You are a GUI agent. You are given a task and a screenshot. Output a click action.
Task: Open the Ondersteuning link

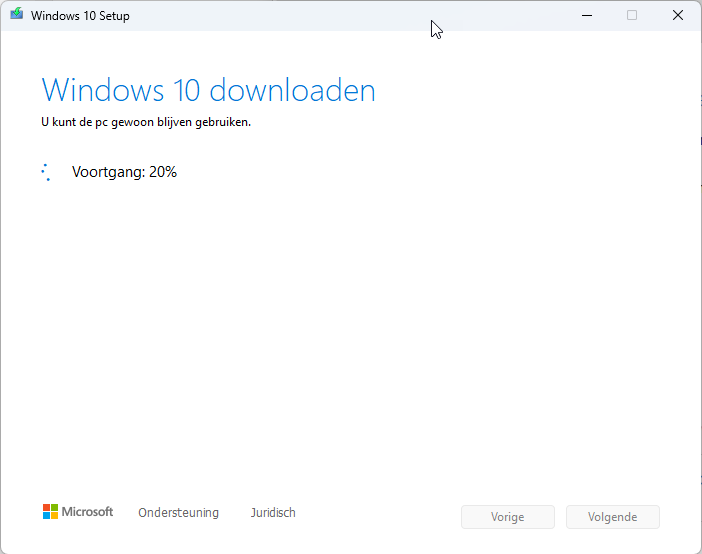click(x=178, y=512)
